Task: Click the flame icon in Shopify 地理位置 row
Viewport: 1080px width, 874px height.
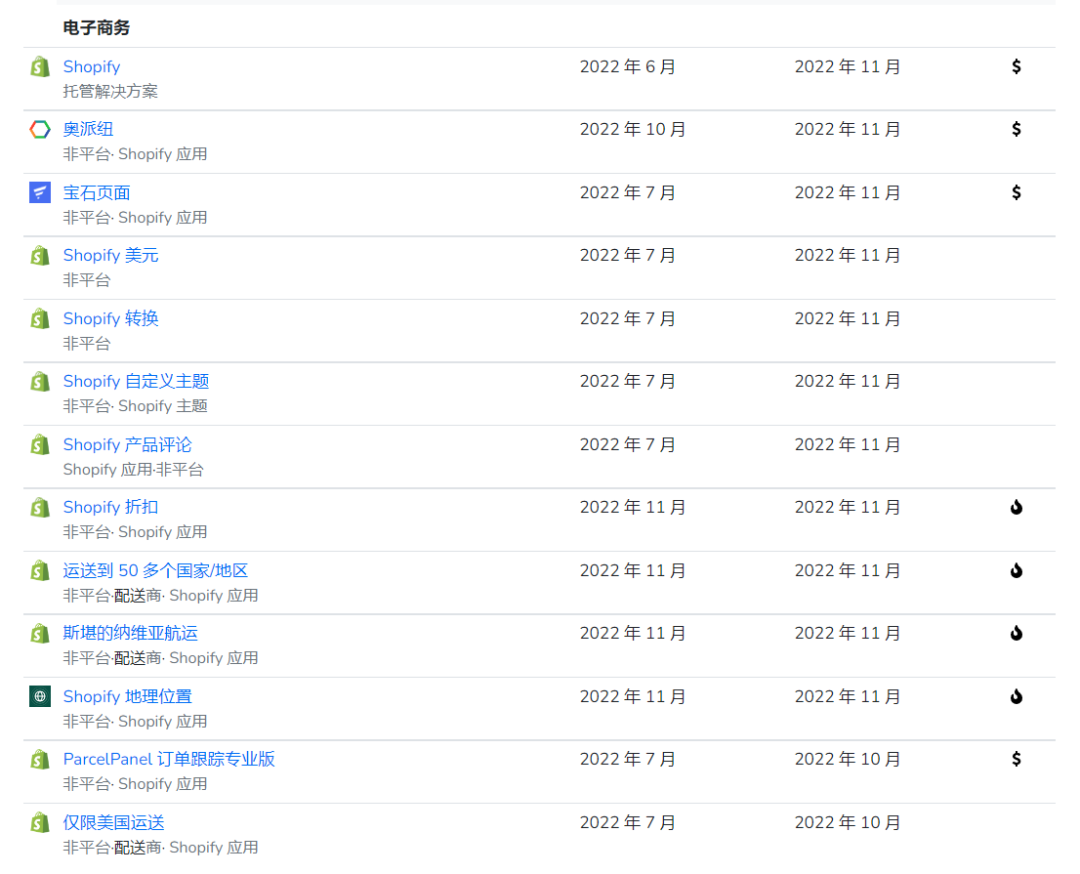Action: tap(1016, 697)
